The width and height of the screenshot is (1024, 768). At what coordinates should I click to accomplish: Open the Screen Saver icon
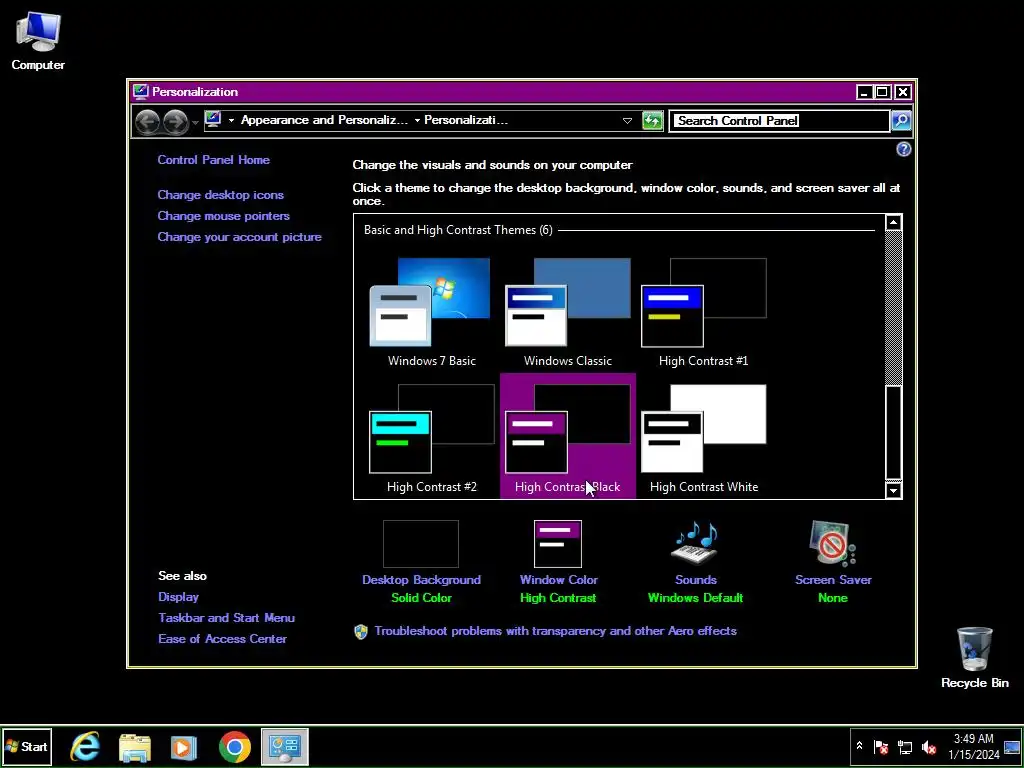click(x=833, y=543)
